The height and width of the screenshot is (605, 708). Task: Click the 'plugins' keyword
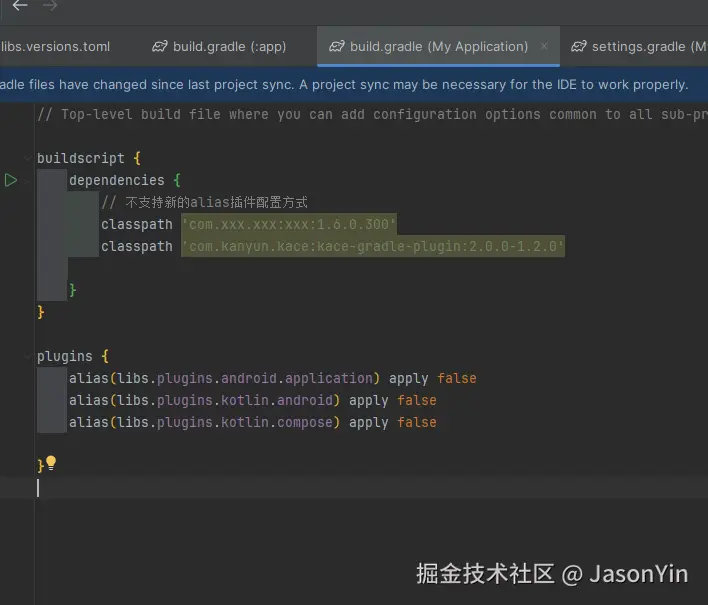pyautogui.click(x=65, y=356)
